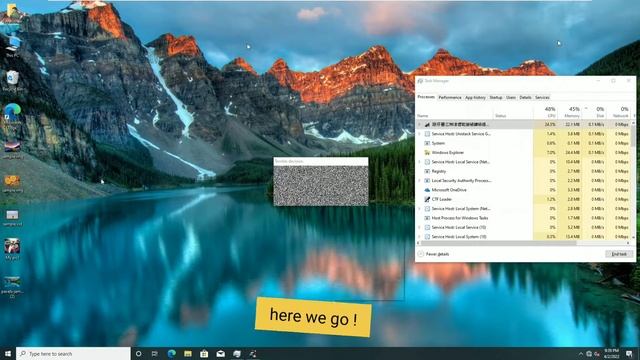
Task: Switch to the Services tab
Action: [x=542, y=97]
